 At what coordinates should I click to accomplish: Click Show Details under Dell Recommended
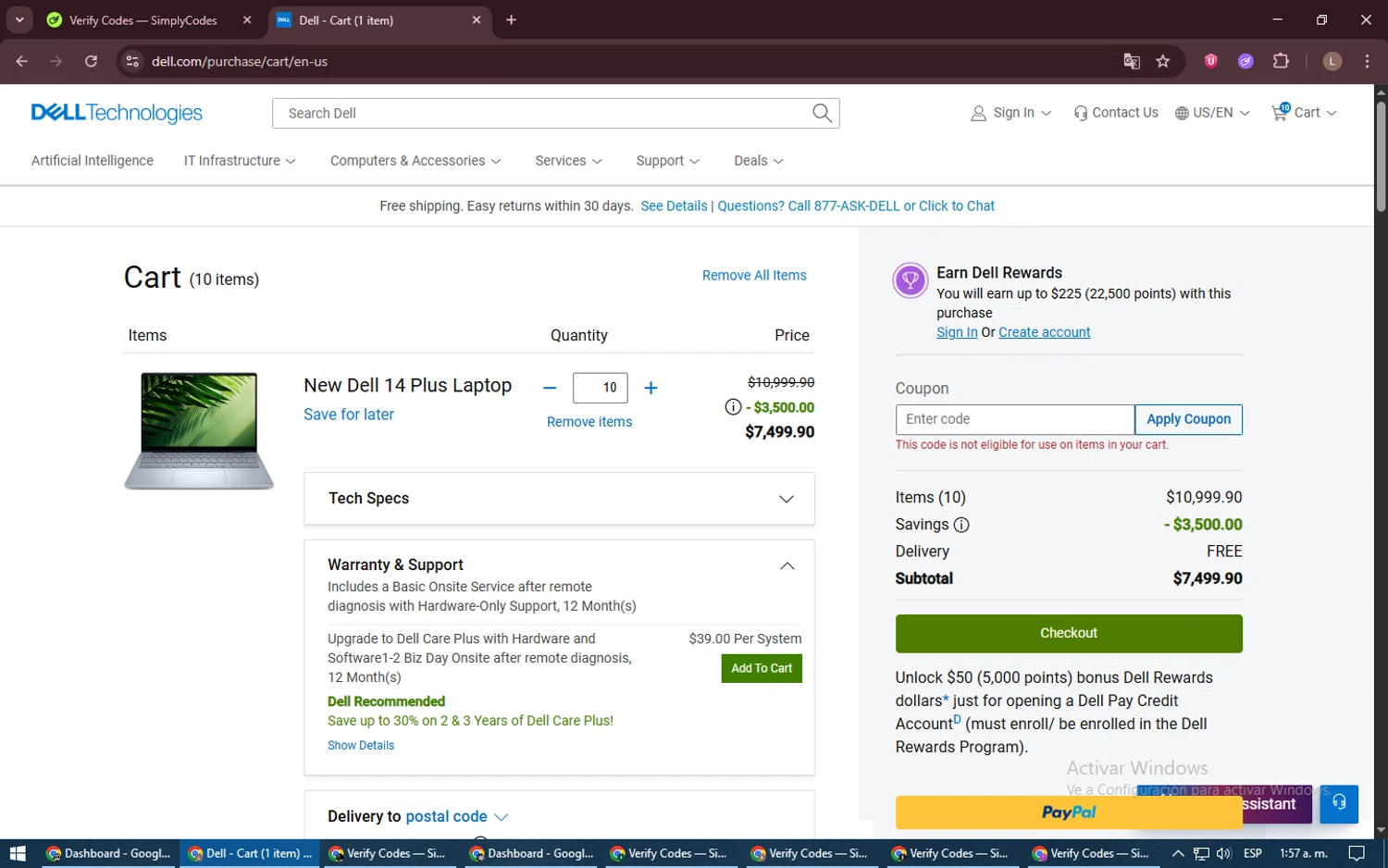[361, 746]
